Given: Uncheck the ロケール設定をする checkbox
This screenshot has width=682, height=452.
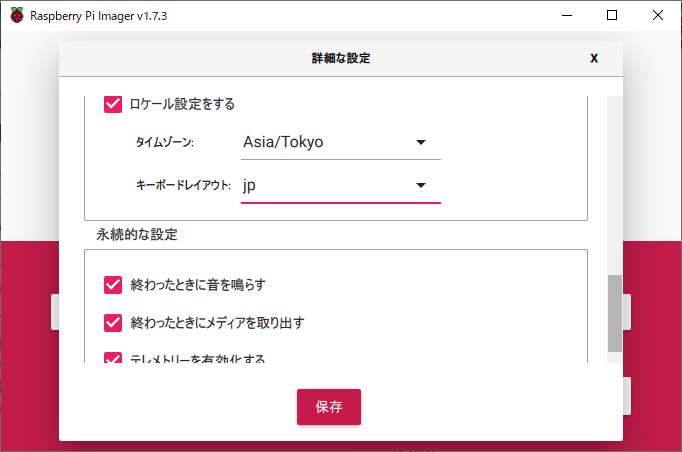Looking at the screenshot, I should pyautogui.click(x=113, y=104).
